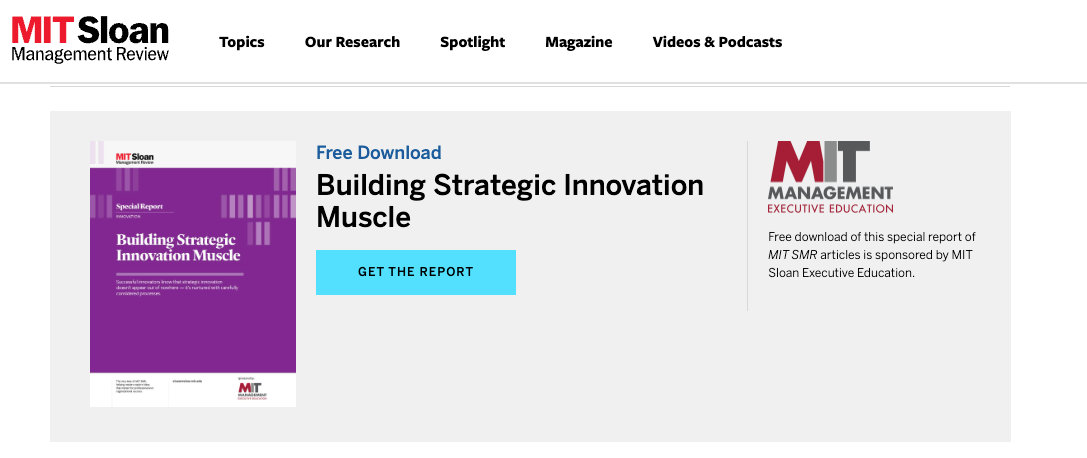Go to the Magazine section
1087x458 pixels.
tap(579, 42)
